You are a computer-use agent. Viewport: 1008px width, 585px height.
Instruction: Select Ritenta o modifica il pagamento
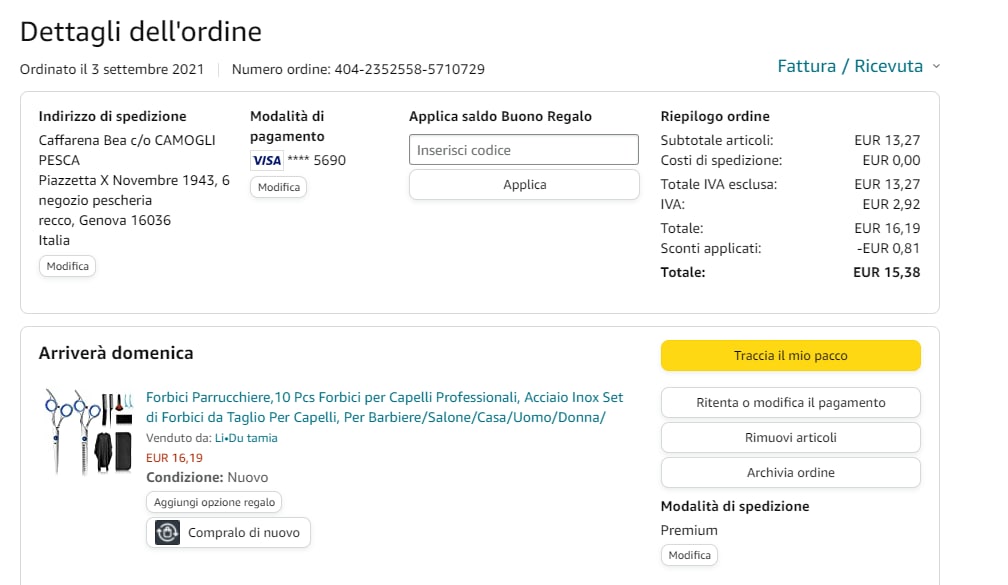coord(790,403)
